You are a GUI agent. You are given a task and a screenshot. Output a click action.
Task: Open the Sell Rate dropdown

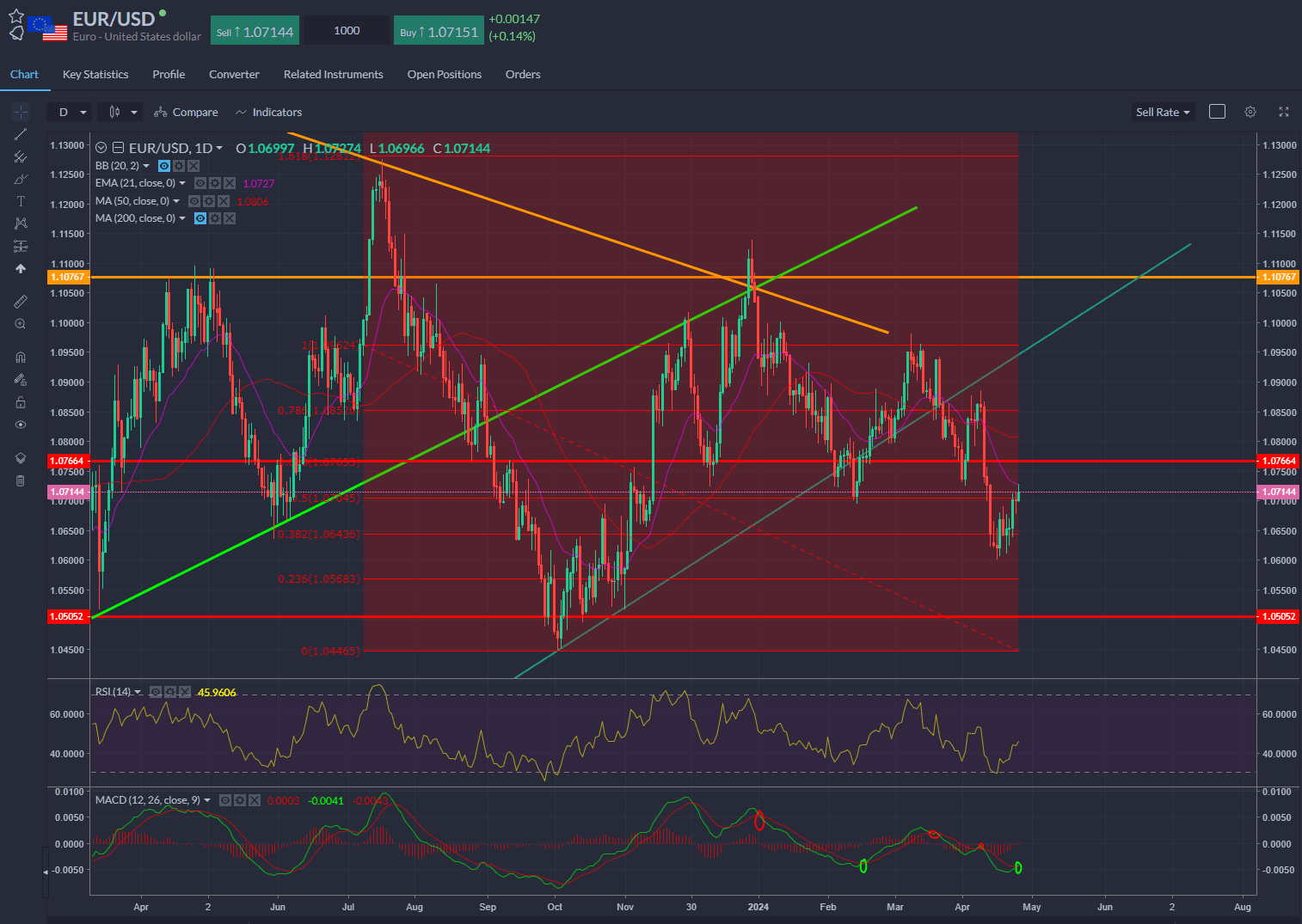[x=1163, y=112]
